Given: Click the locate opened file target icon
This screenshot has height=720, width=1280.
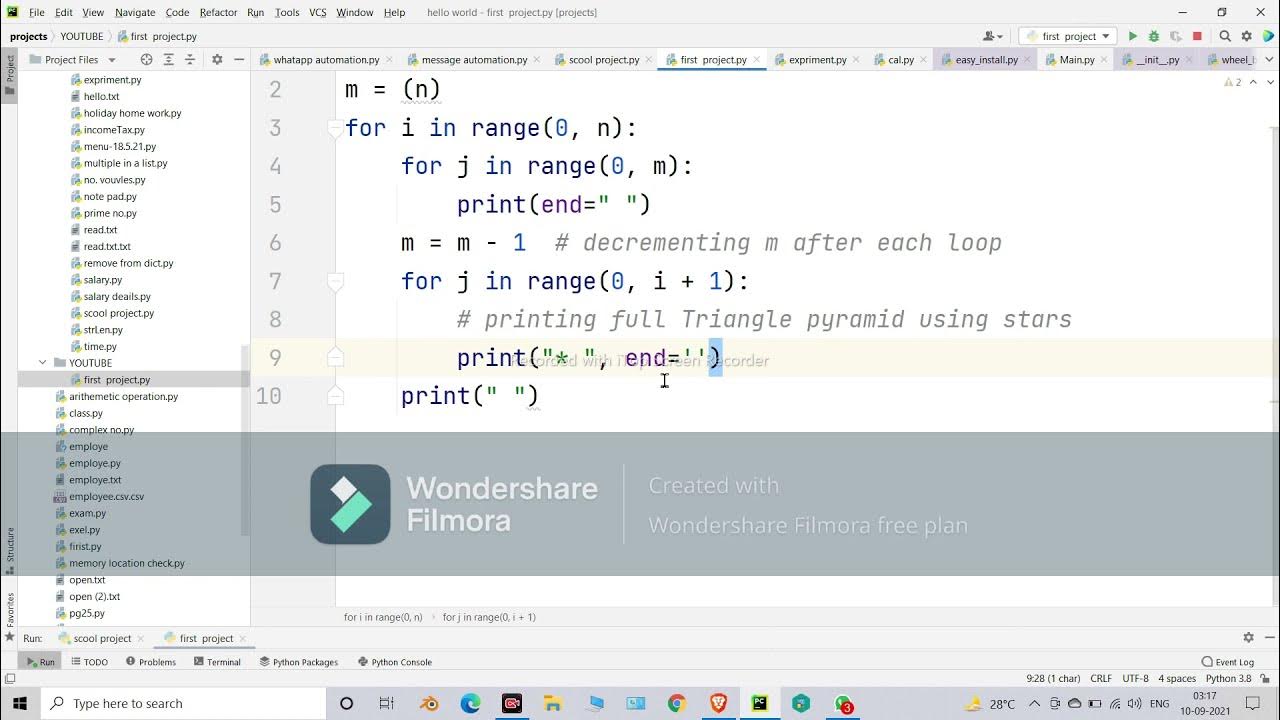Looking at the screenshot, I should pos(147,60).
